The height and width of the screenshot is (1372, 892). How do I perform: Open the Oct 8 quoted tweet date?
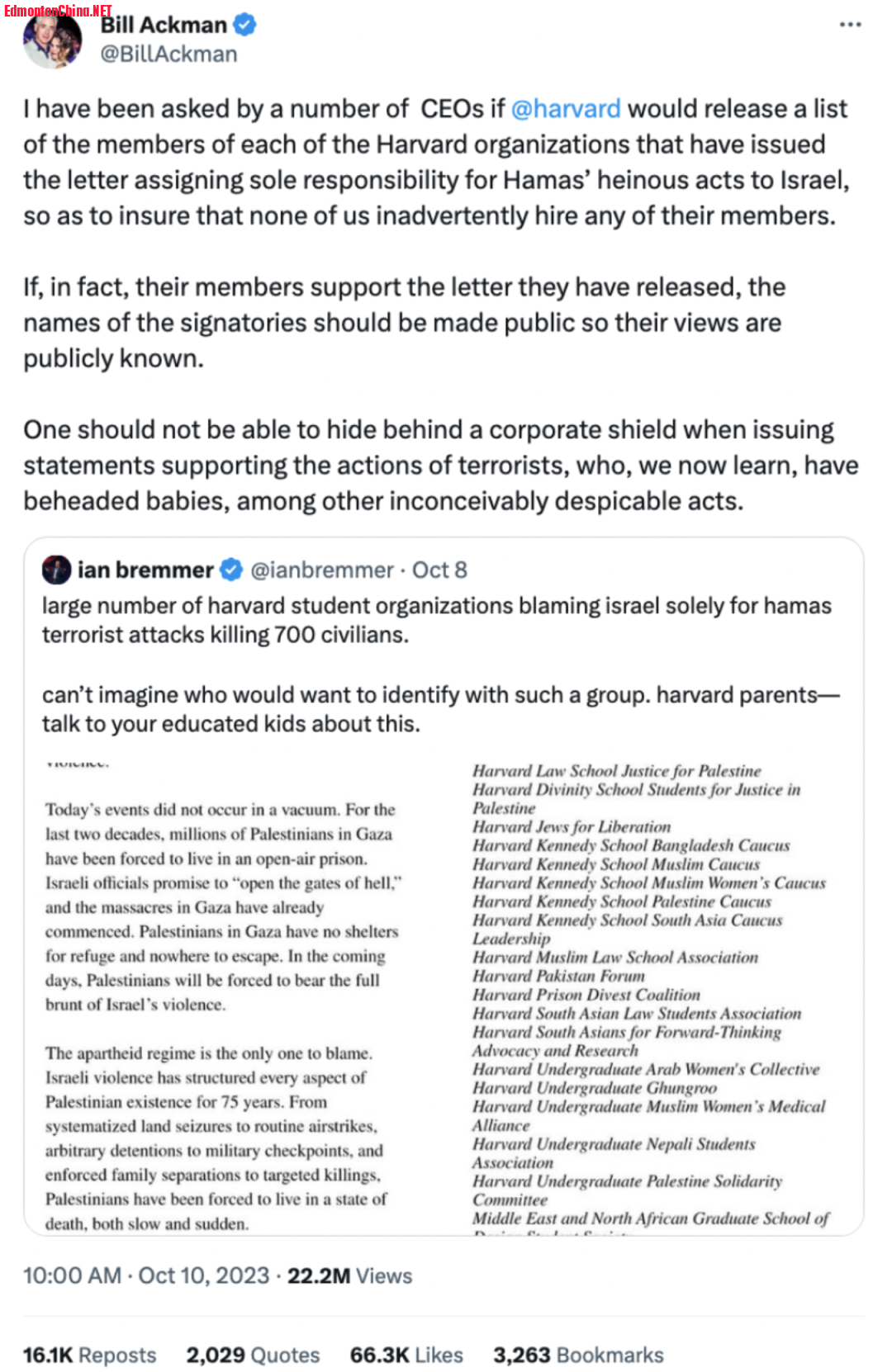pos(439,570)
